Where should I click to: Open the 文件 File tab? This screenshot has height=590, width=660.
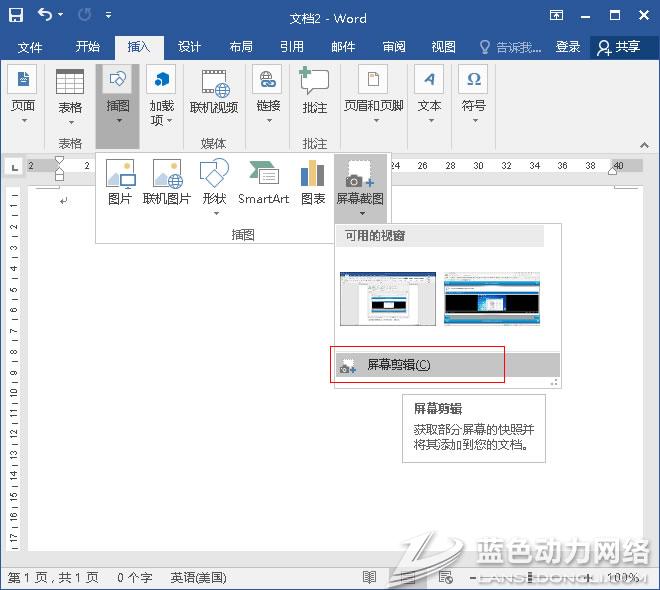click(x=30, y=47)
